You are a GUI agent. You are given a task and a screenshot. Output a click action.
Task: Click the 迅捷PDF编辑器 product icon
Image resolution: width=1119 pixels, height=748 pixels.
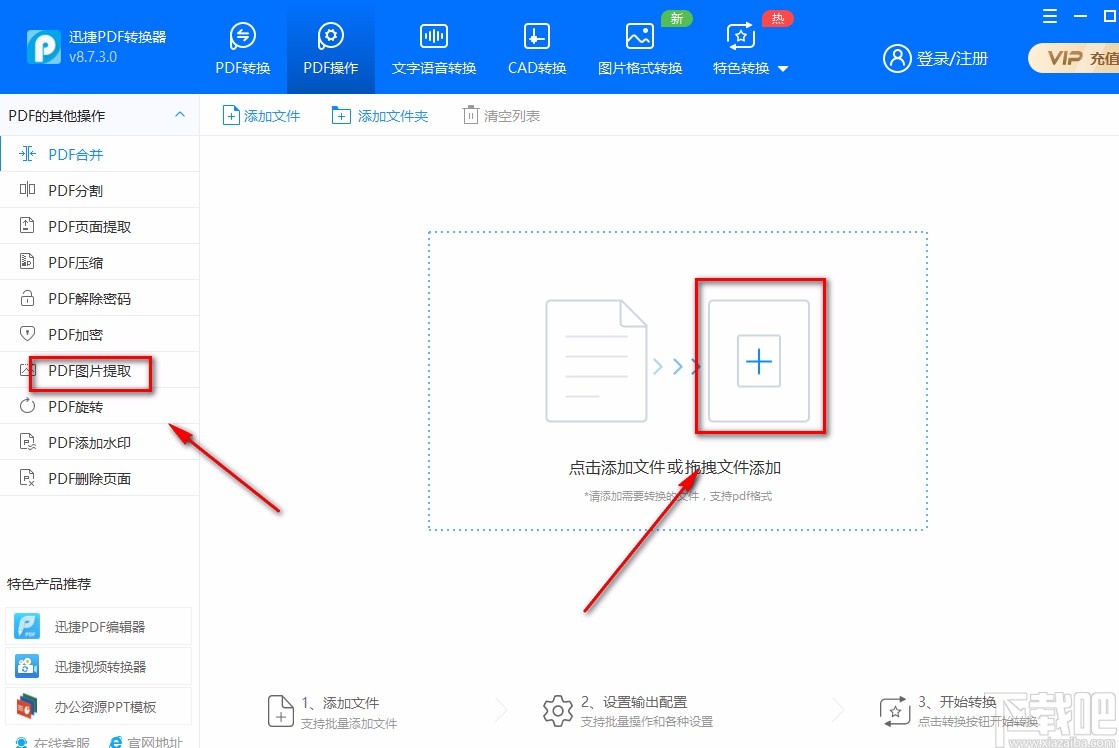pos(27,627)
